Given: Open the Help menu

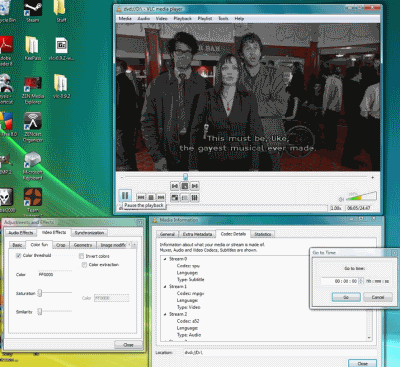Looking at the screenshot, I should click(239, 19).
